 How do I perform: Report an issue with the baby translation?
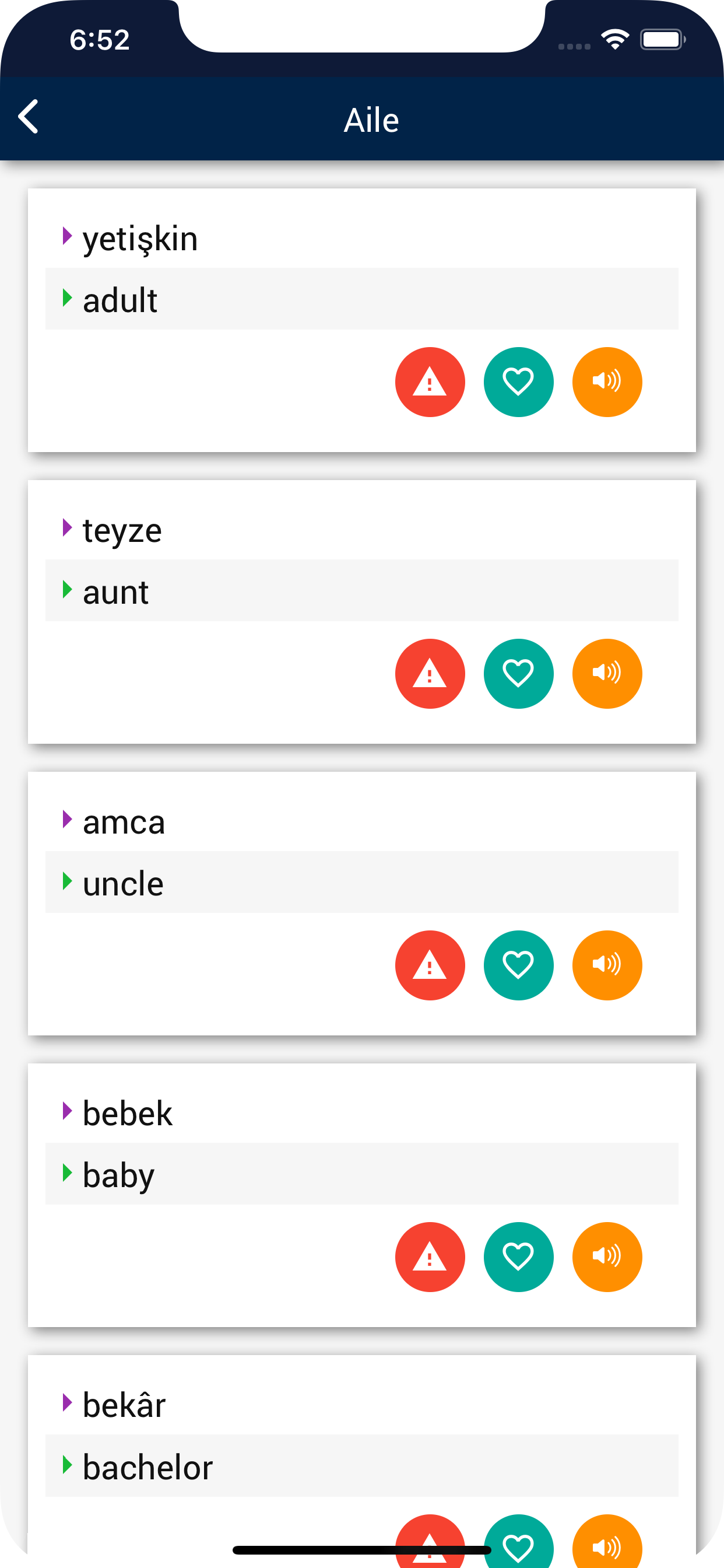430,1256
